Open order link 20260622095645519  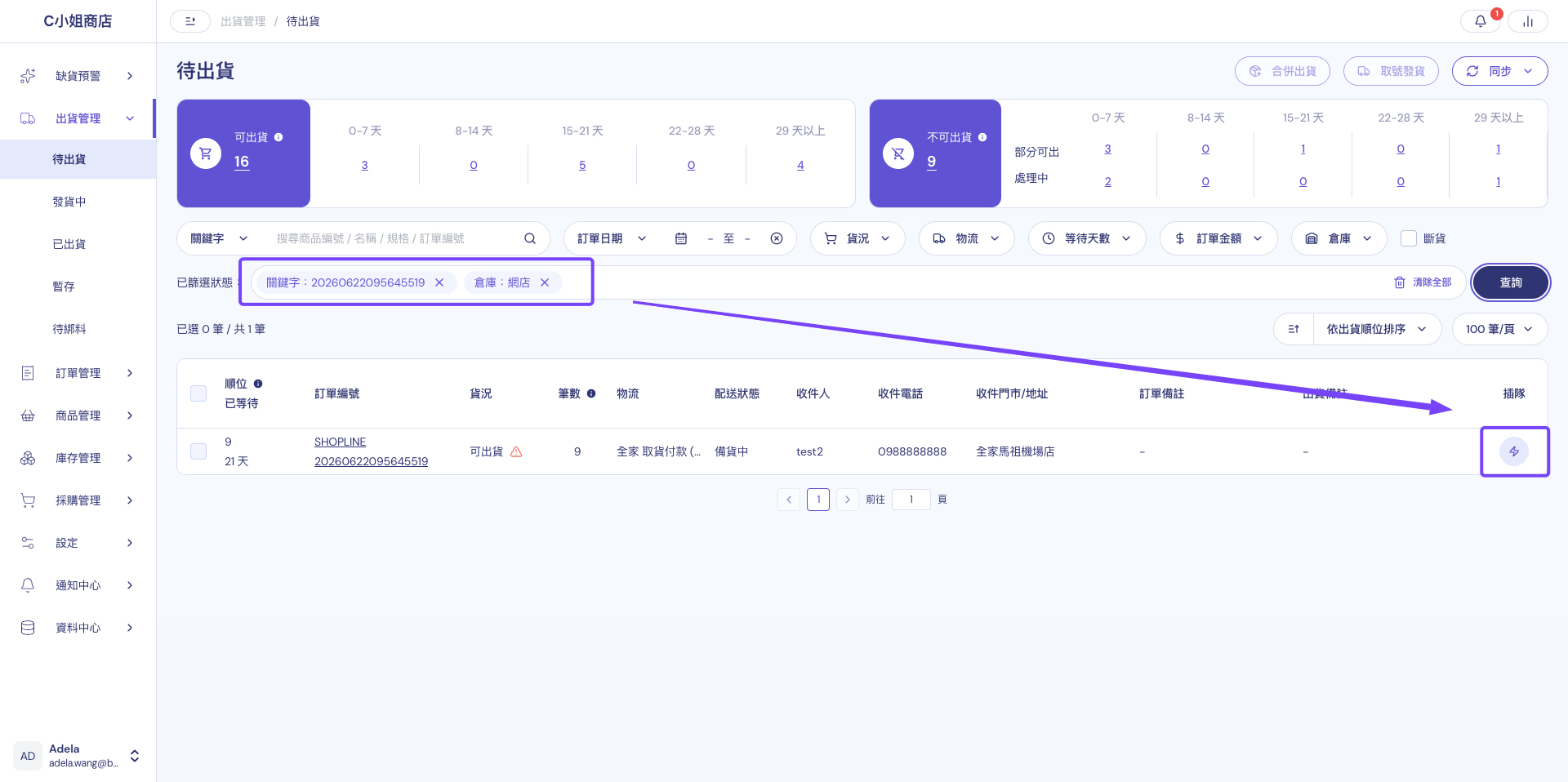point(371,461)
